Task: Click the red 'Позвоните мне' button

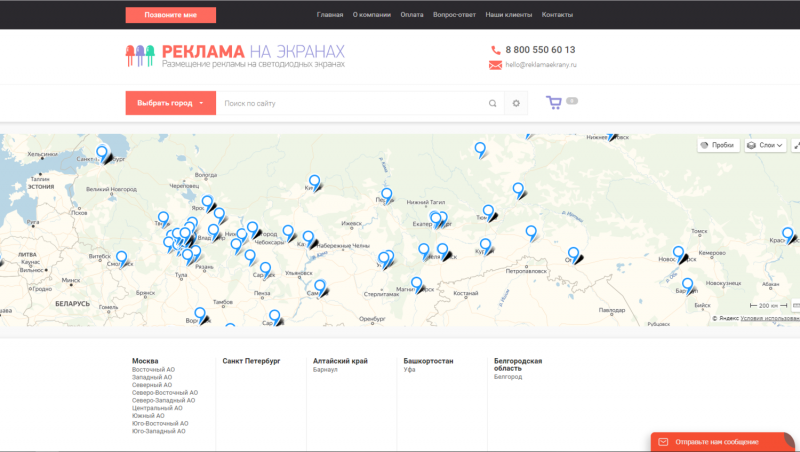Action: [170, 15]
